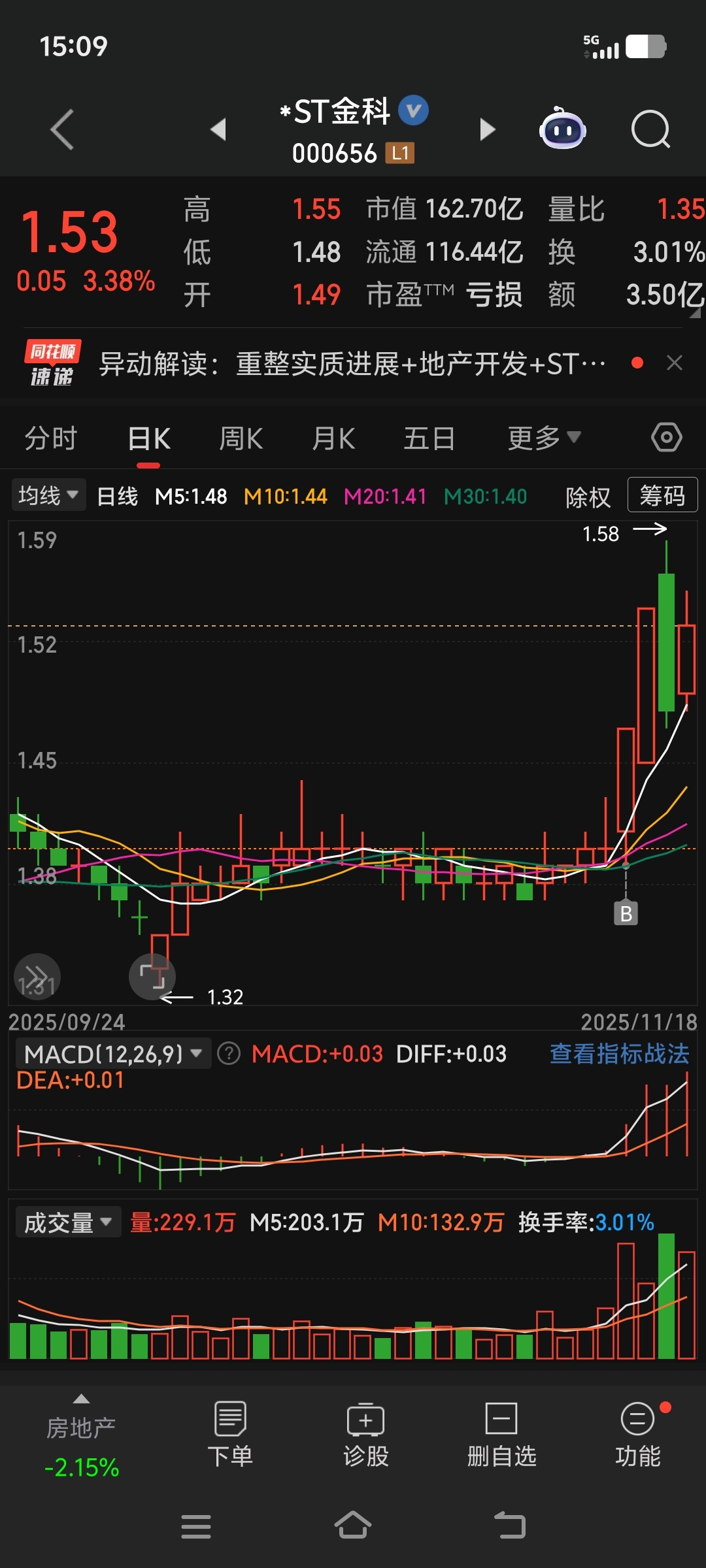Open the 成交量 indicator dropdown
Image resolution: width=706 pixels, height=1568 pixels.
pyautogui.click(x=68, y=1222)
